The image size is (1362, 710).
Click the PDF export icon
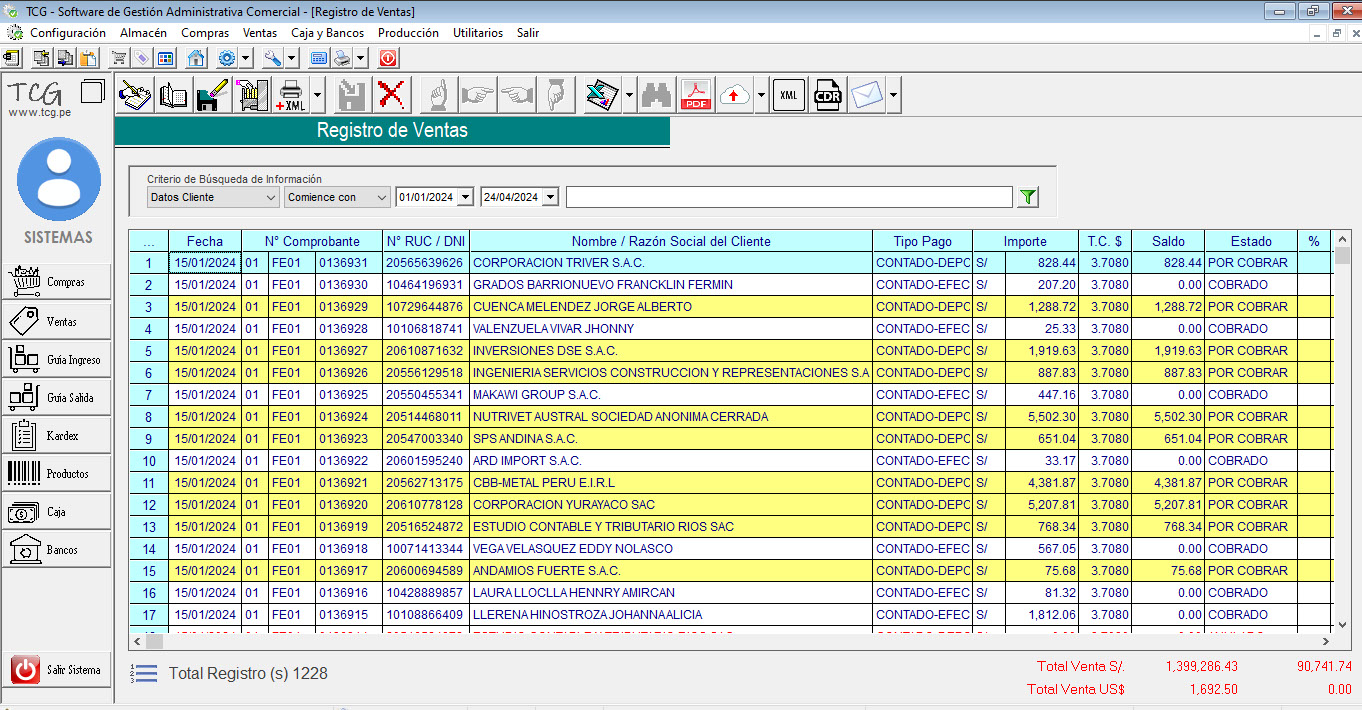point(696,96)
